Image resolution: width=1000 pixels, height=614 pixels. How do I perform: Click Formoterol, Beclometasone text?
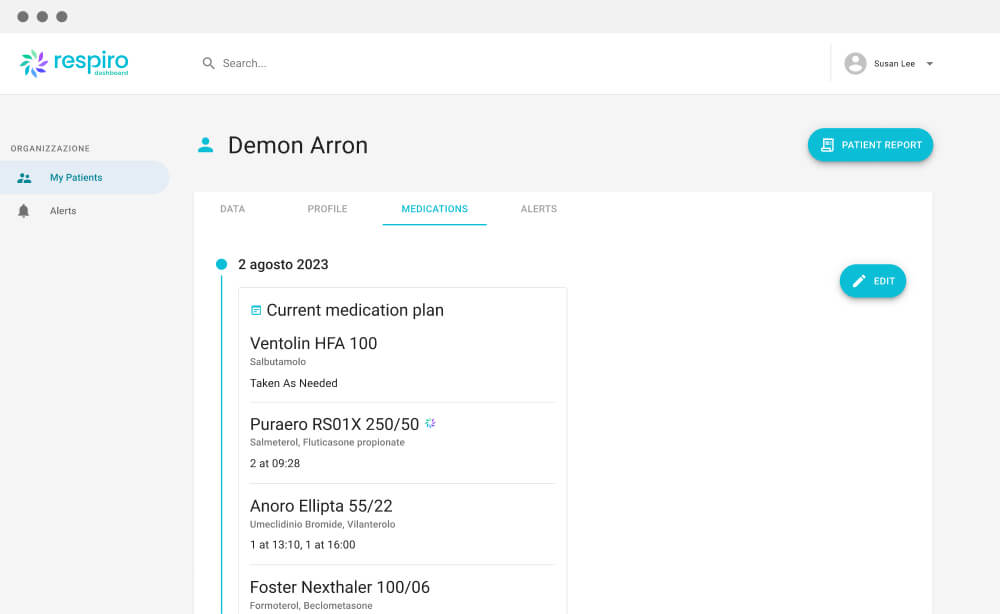tap(311, 606)
